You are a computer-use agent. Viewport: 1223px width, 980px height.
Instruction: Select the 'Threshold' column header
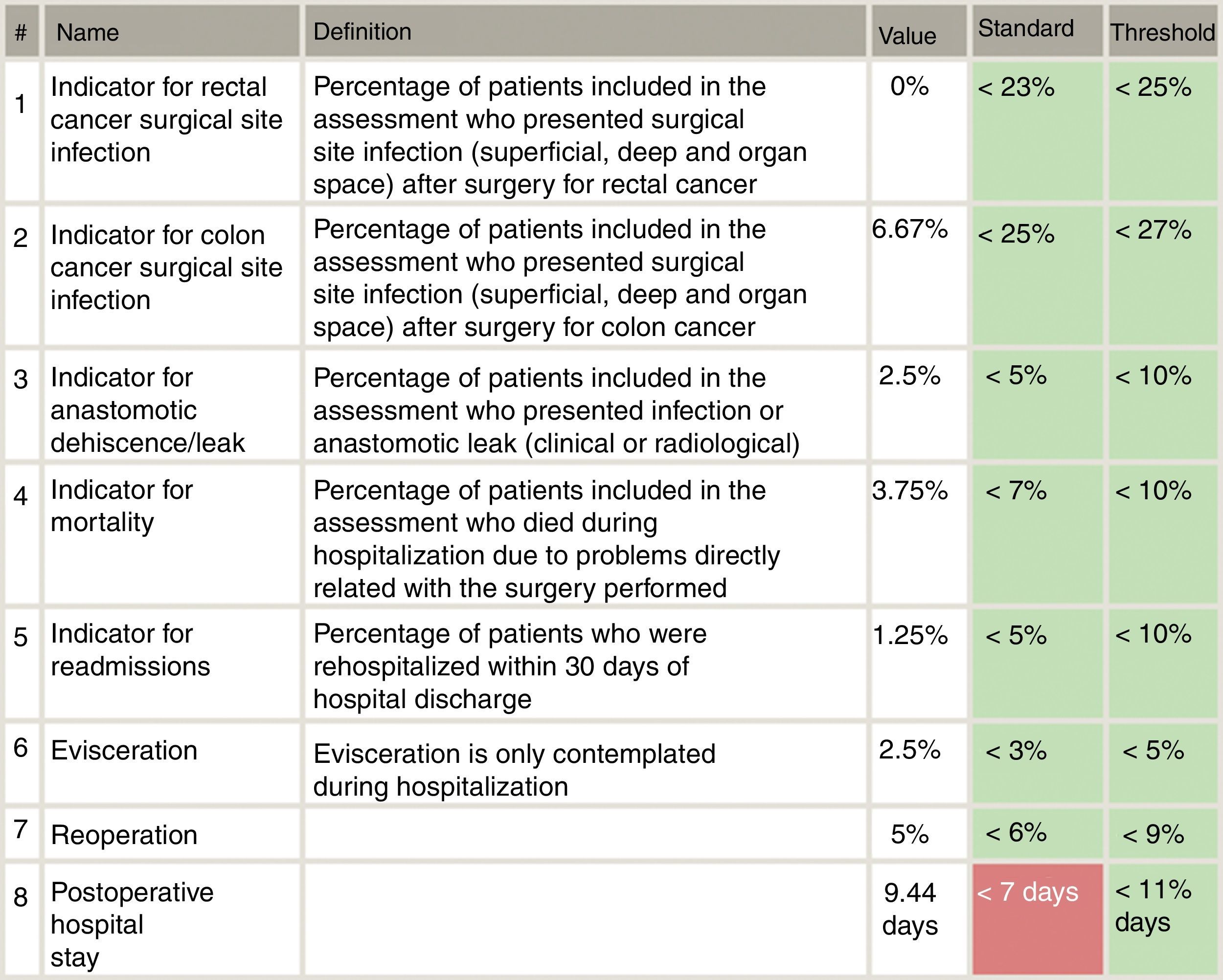[1162, 32]
